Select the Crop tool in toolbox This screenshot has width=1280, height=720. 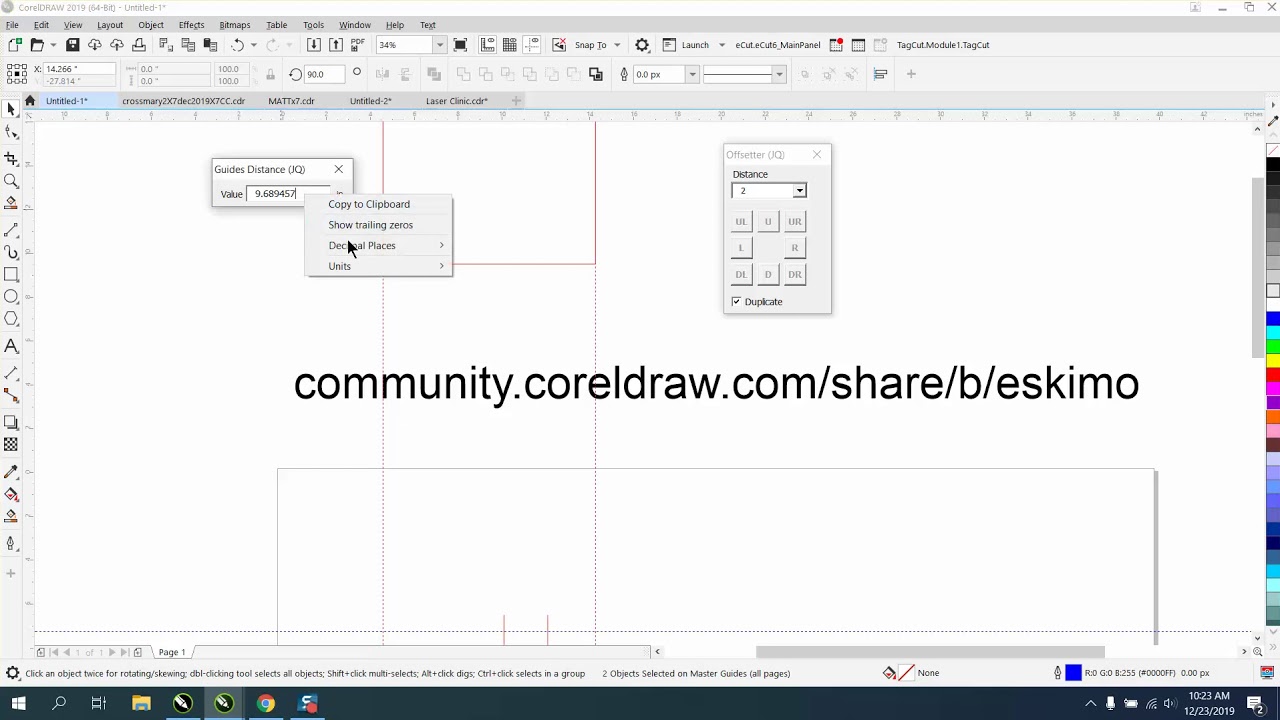[11, 159]
